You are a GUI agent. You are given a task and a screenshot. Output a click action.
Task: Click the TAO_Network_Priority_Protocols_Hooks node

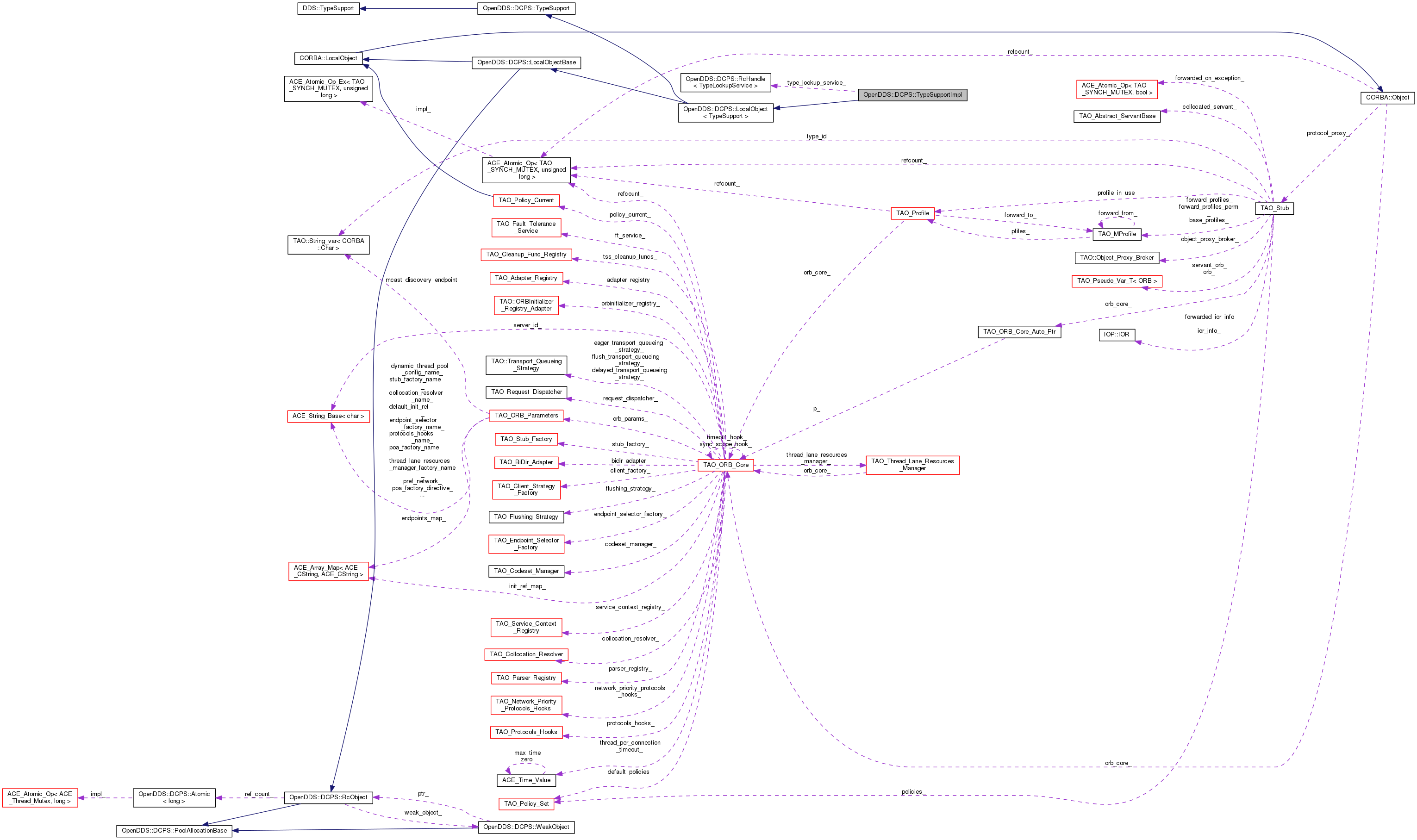pyautogui.click(x=526, y=705)
